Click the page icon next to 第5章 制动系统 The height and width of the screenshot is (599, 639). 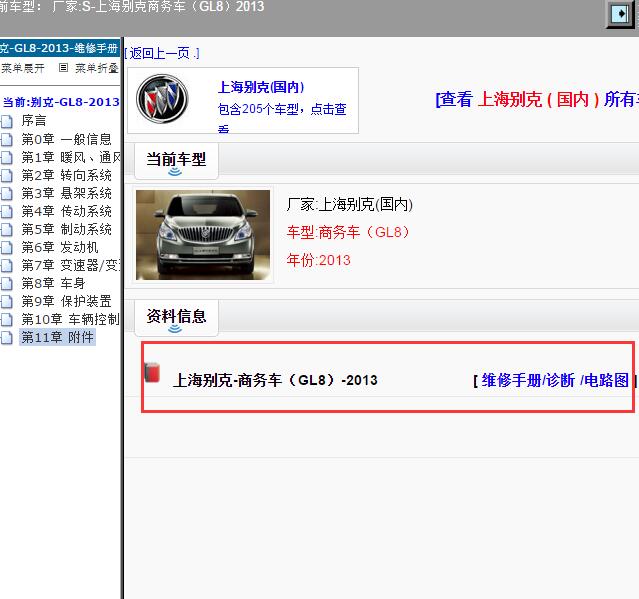tap(7, 229)
